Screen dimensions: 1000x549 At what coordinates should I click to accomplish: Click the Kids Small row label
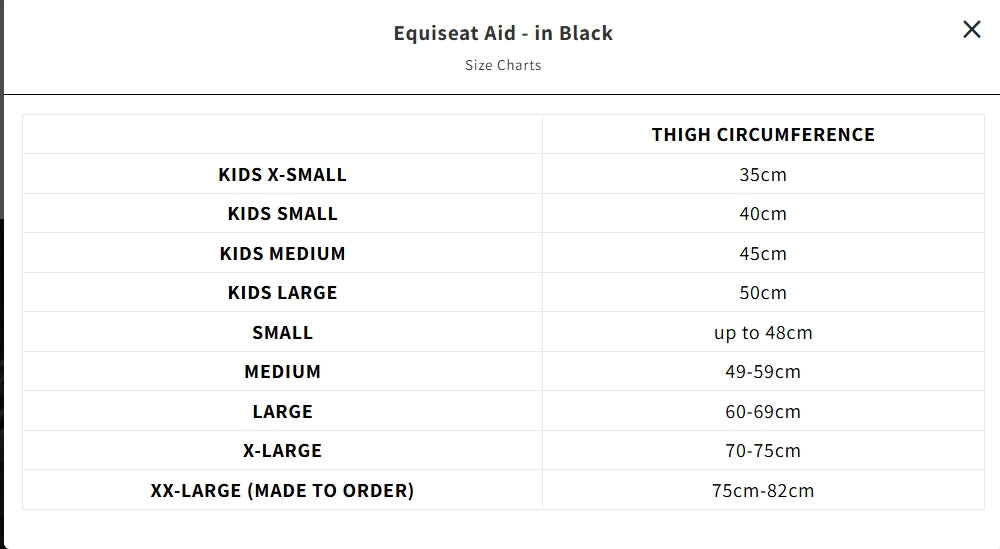282,213
